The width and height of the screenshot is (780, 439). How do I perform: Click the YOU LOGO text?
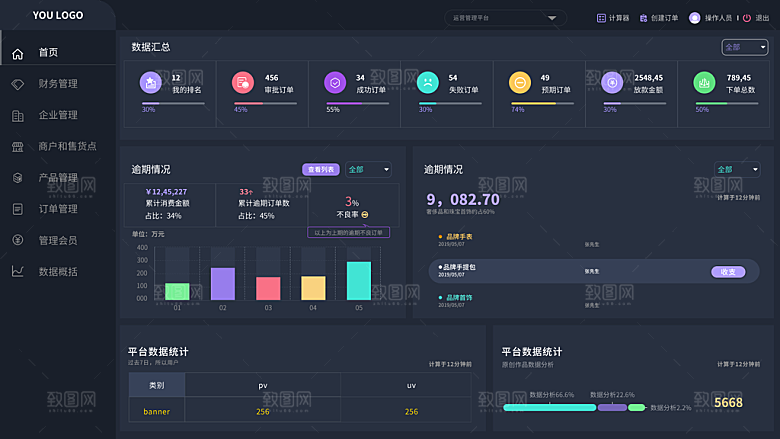tap(58, 15)
